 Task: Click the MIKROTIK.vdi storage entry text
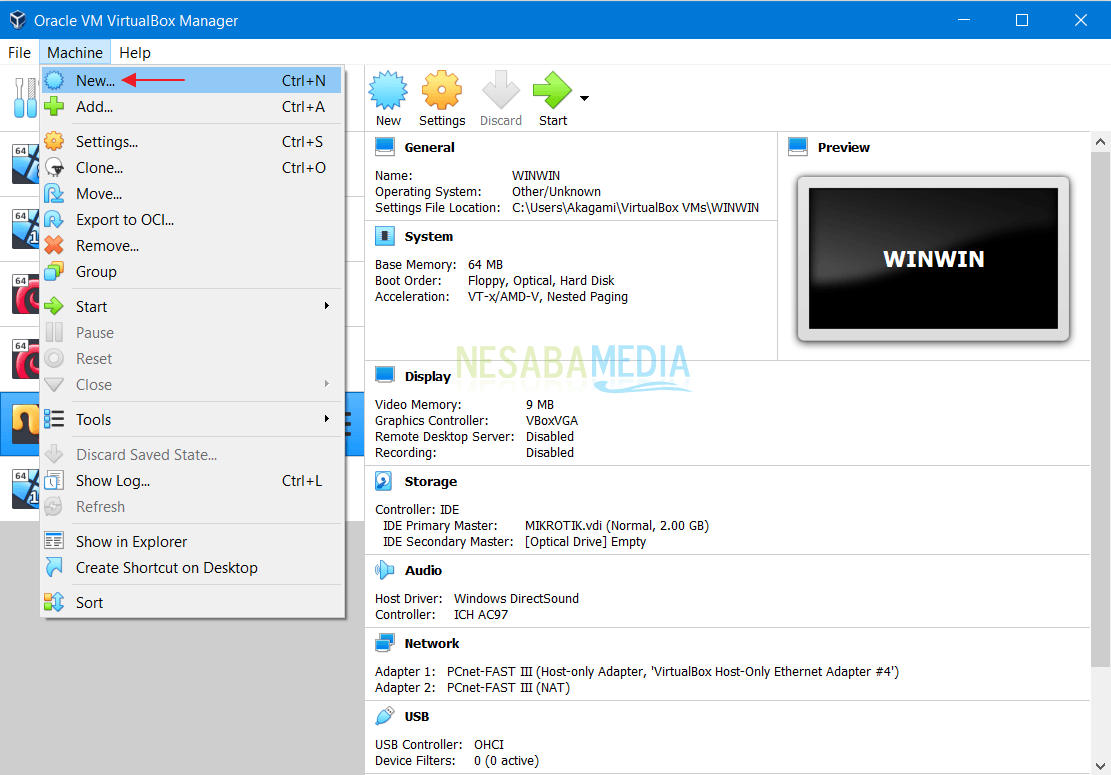pos(616,526)
